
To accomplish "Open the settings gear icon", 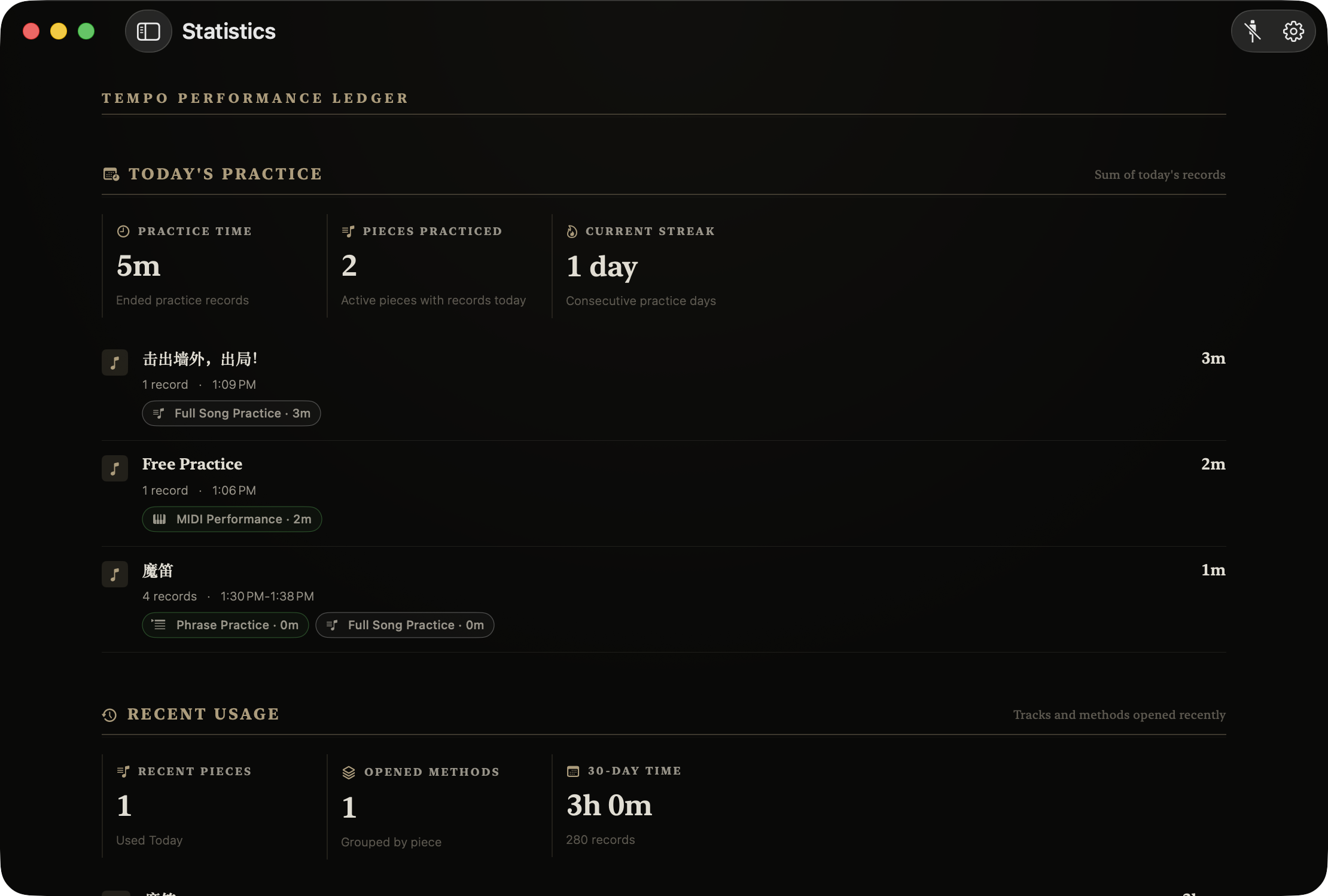I will (x=1293, y=31).
